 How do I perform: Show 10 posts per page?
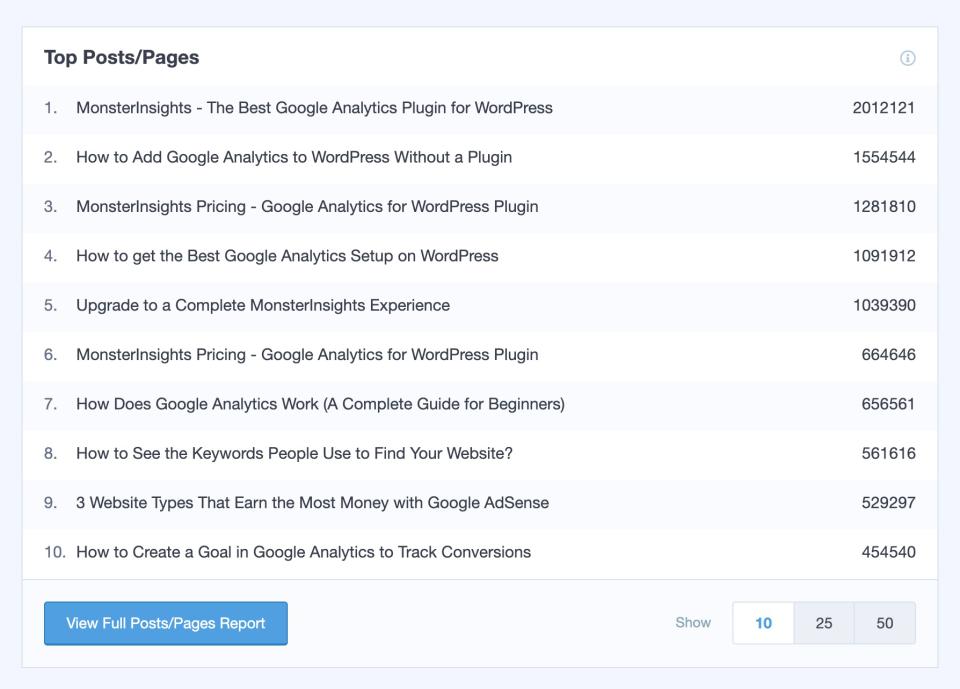click(763, 623)
